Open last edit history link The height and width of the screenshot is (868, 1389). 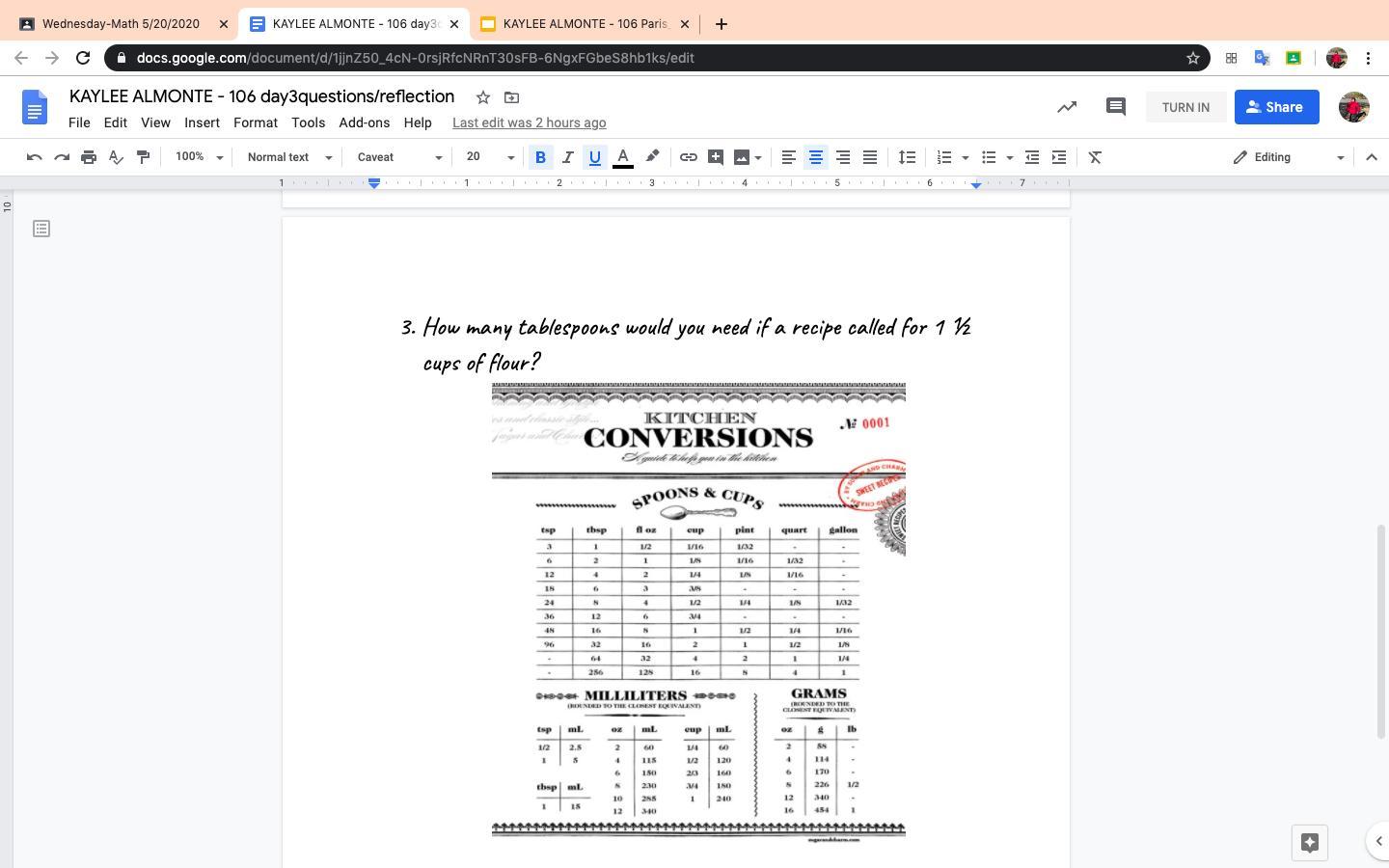[x=530, y=122]
